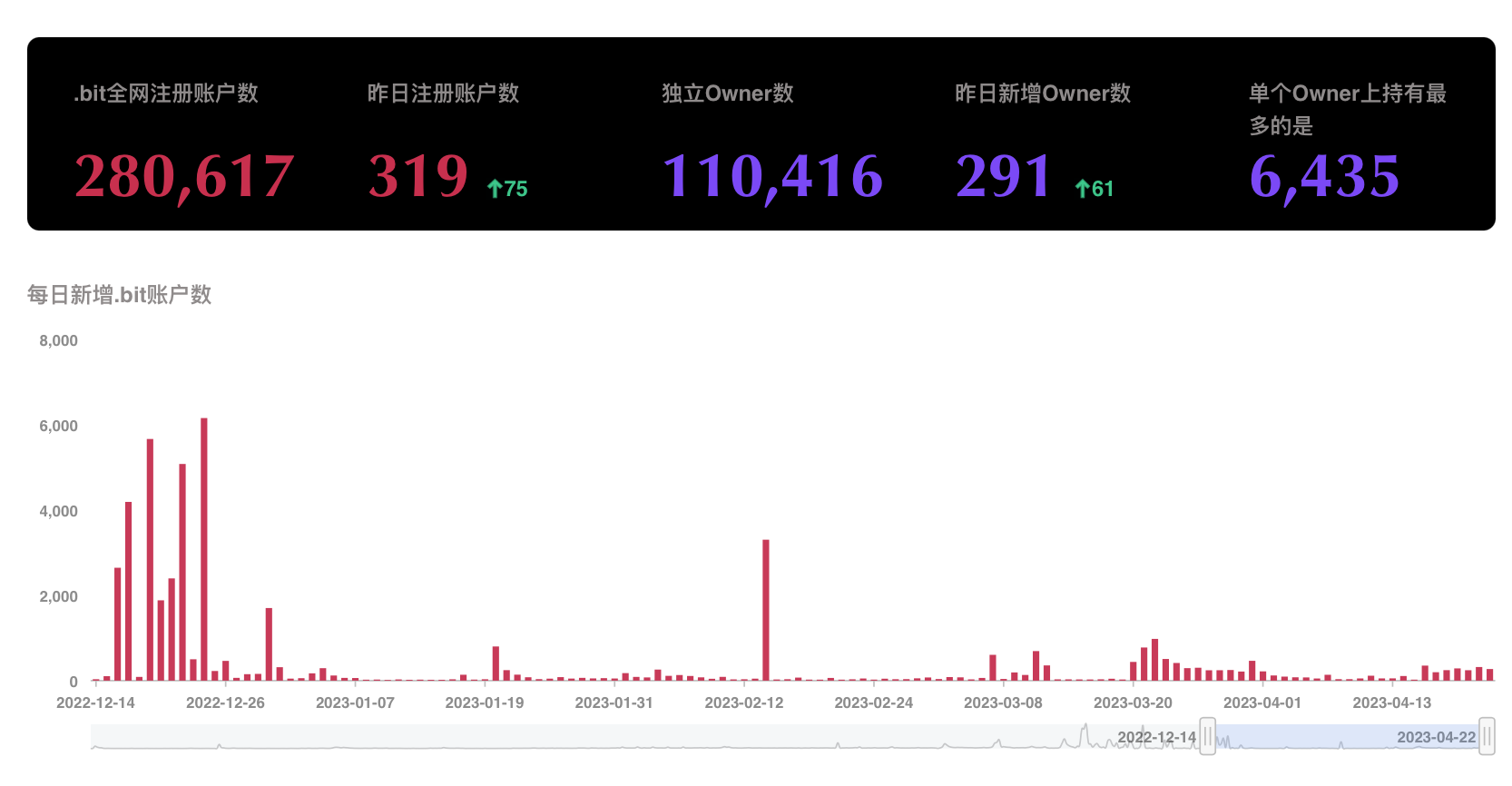Click the .bit全网注册账户数 label
1512x786 pixels.
pos(166,93)
